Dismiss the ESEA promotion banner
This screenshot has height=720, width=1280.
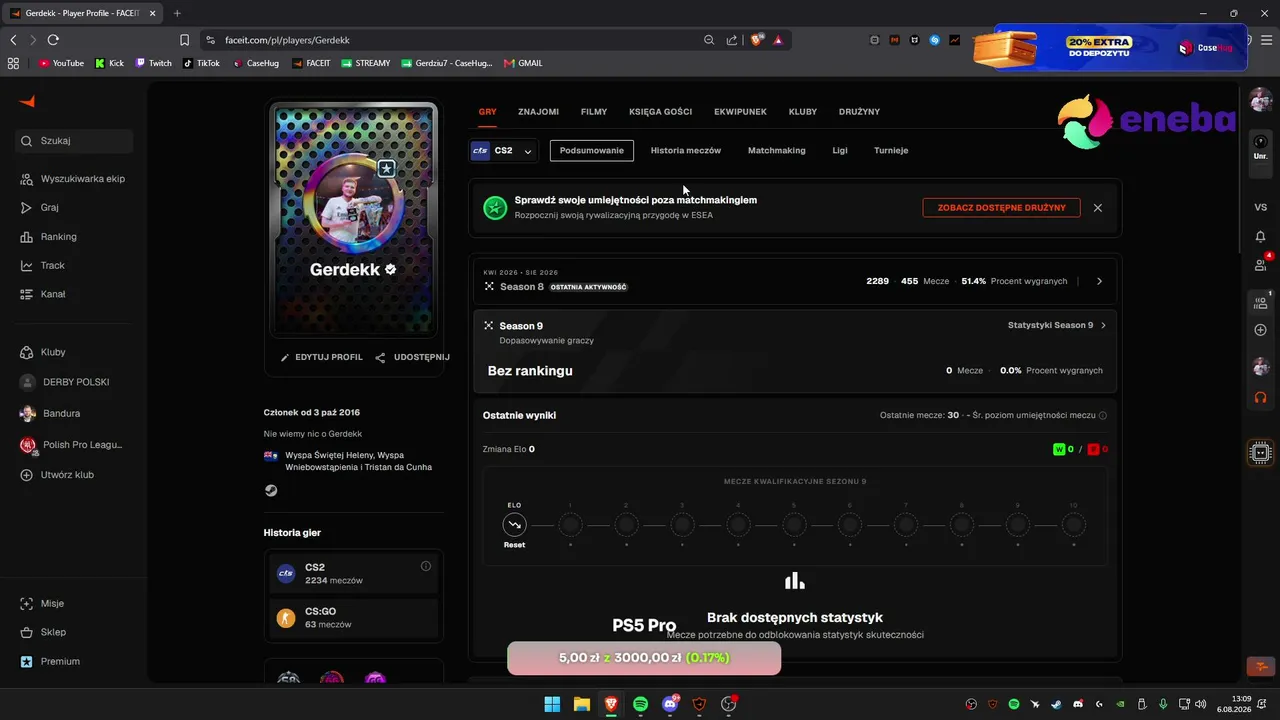pyautogui.click(x=1098, y=208)
